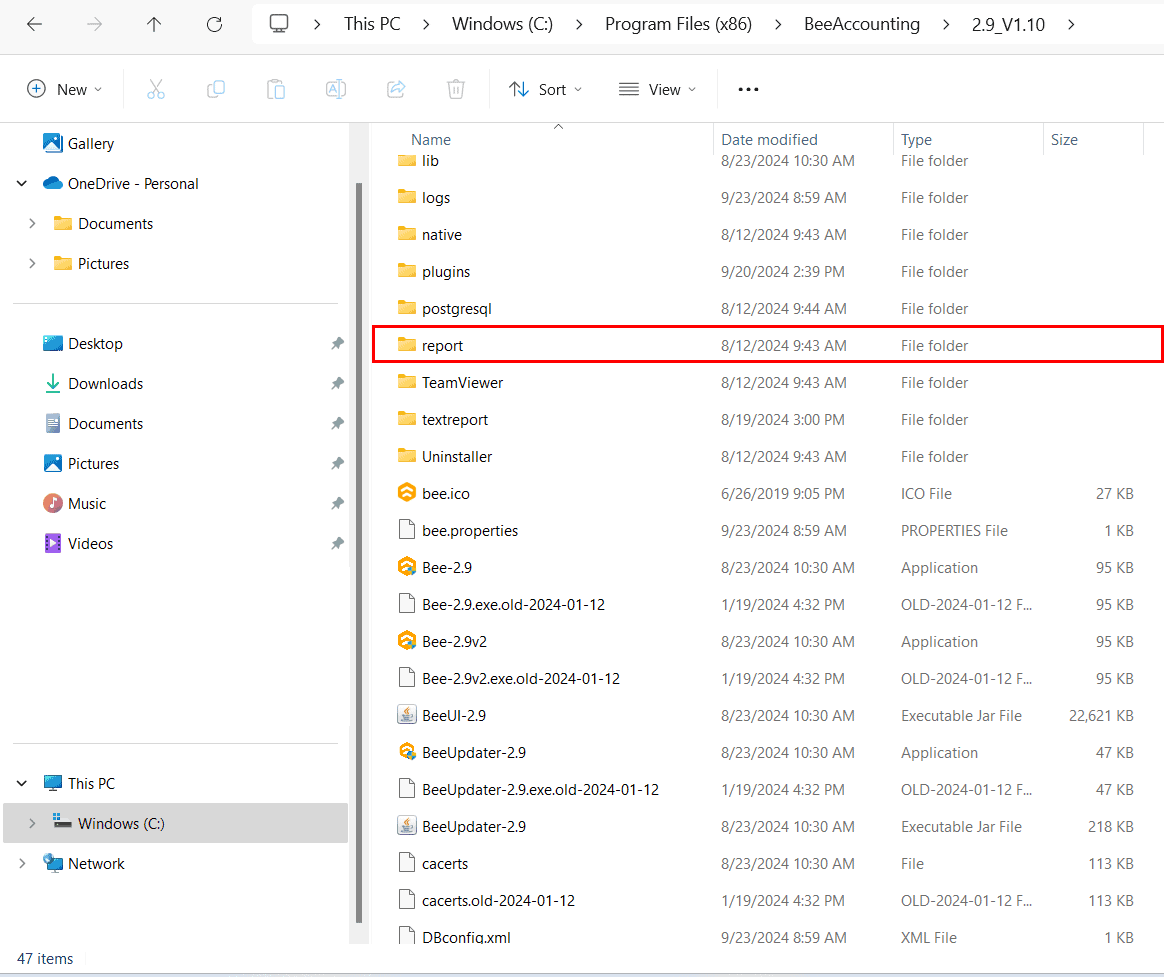Viewport: 1164px width, 977px height.
Task: Click BeeAccounting in the address breadcrumb
Action: pos(861,24)
